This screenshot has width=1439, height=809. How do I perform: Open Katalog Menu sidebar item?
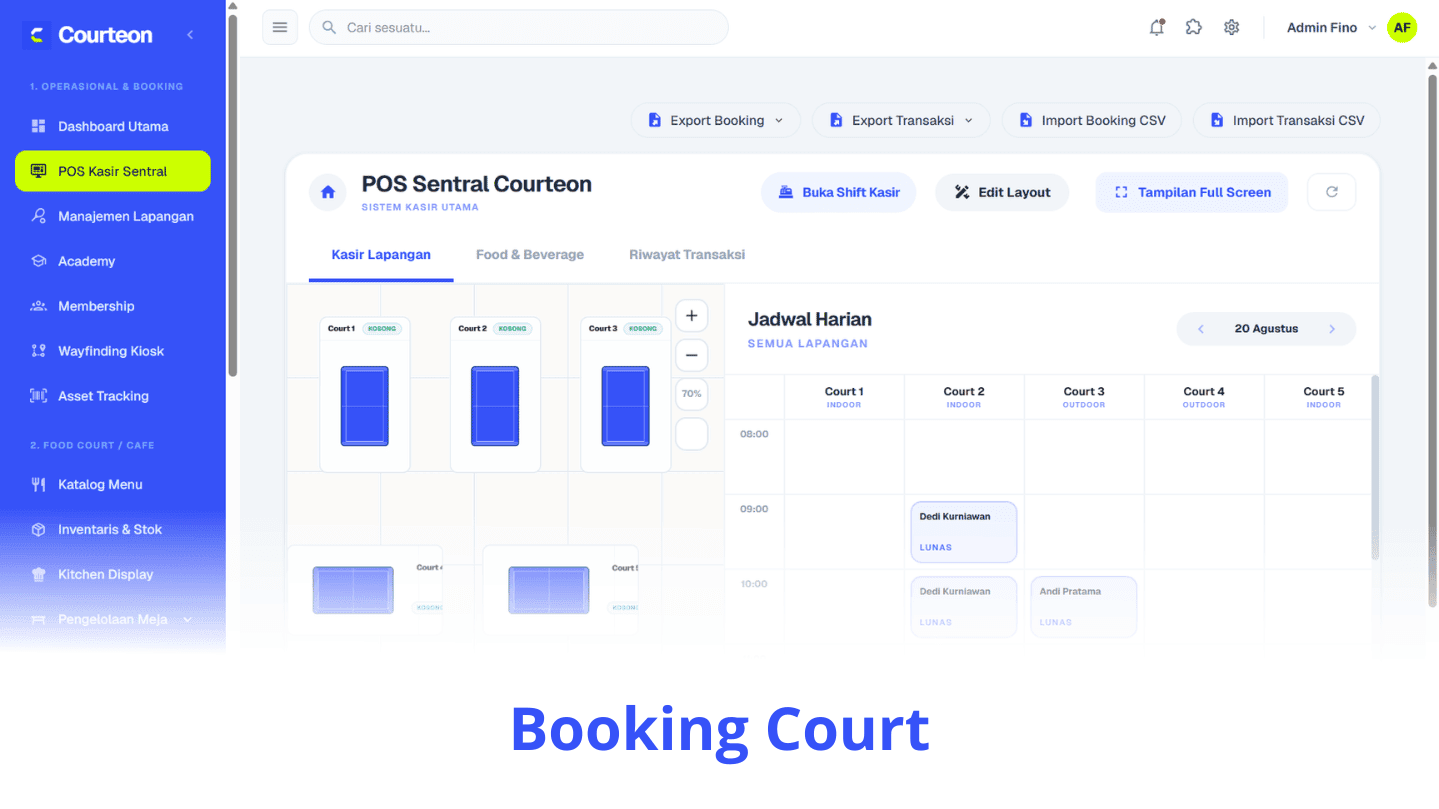point(113,484)
